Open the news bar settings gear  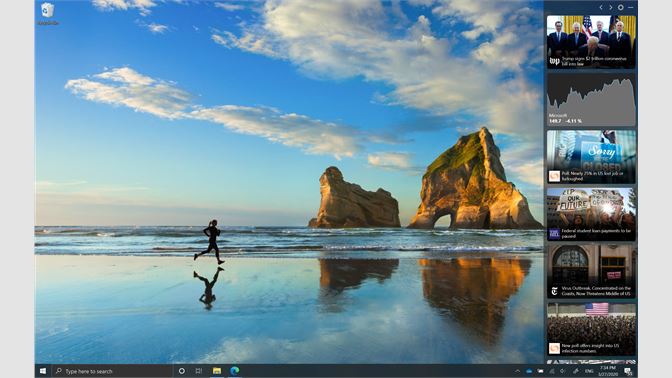pos(621,7)
